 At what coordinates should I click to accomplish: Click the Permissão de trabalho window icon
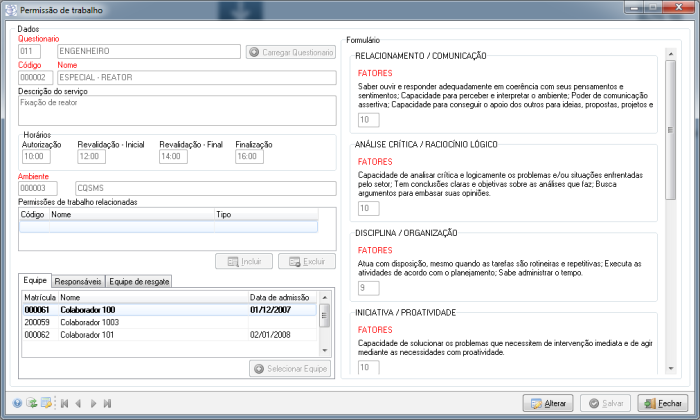(x=11, y=9)
